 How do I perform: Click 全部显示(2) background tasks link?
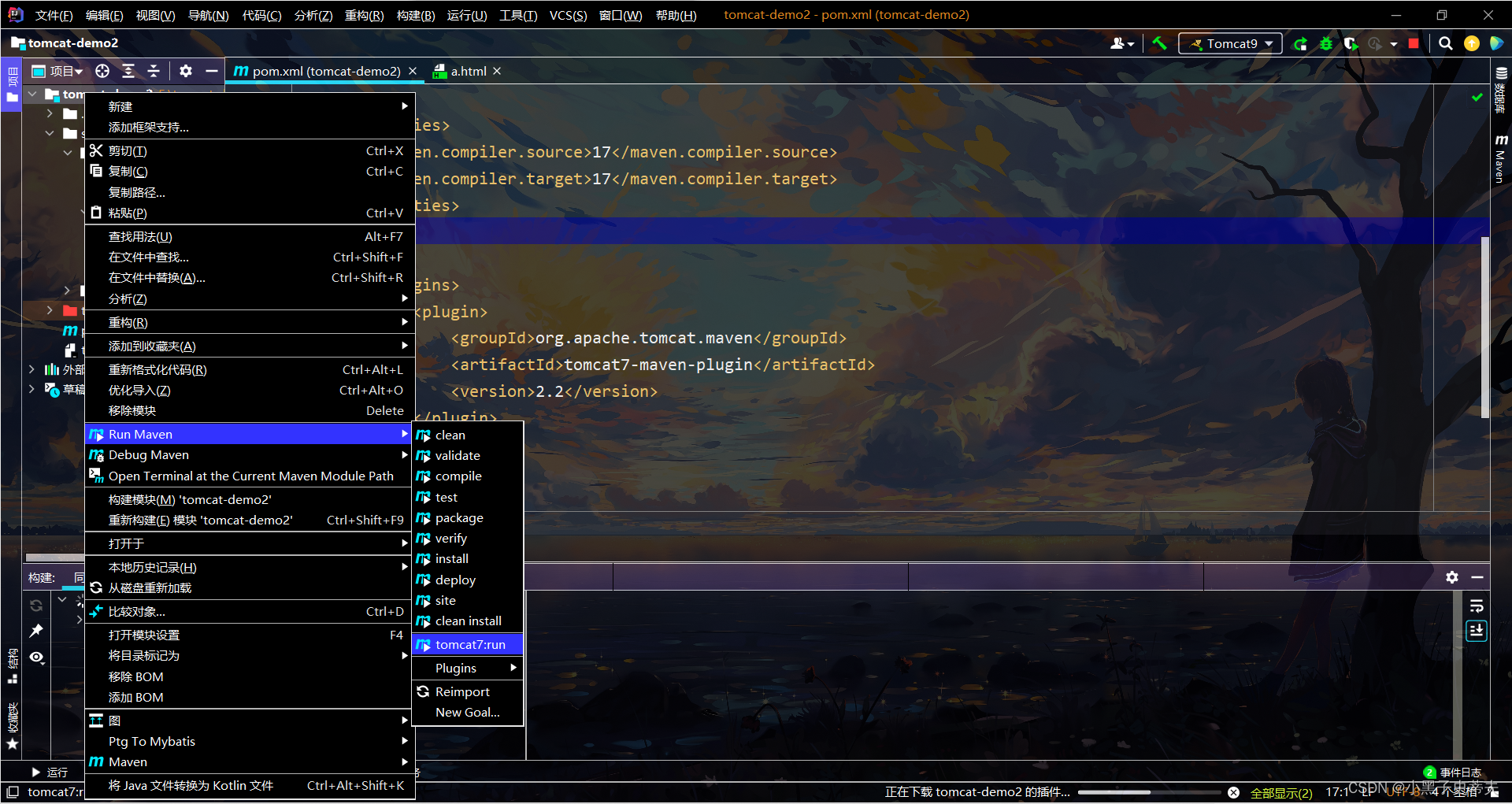(1281, 792)
